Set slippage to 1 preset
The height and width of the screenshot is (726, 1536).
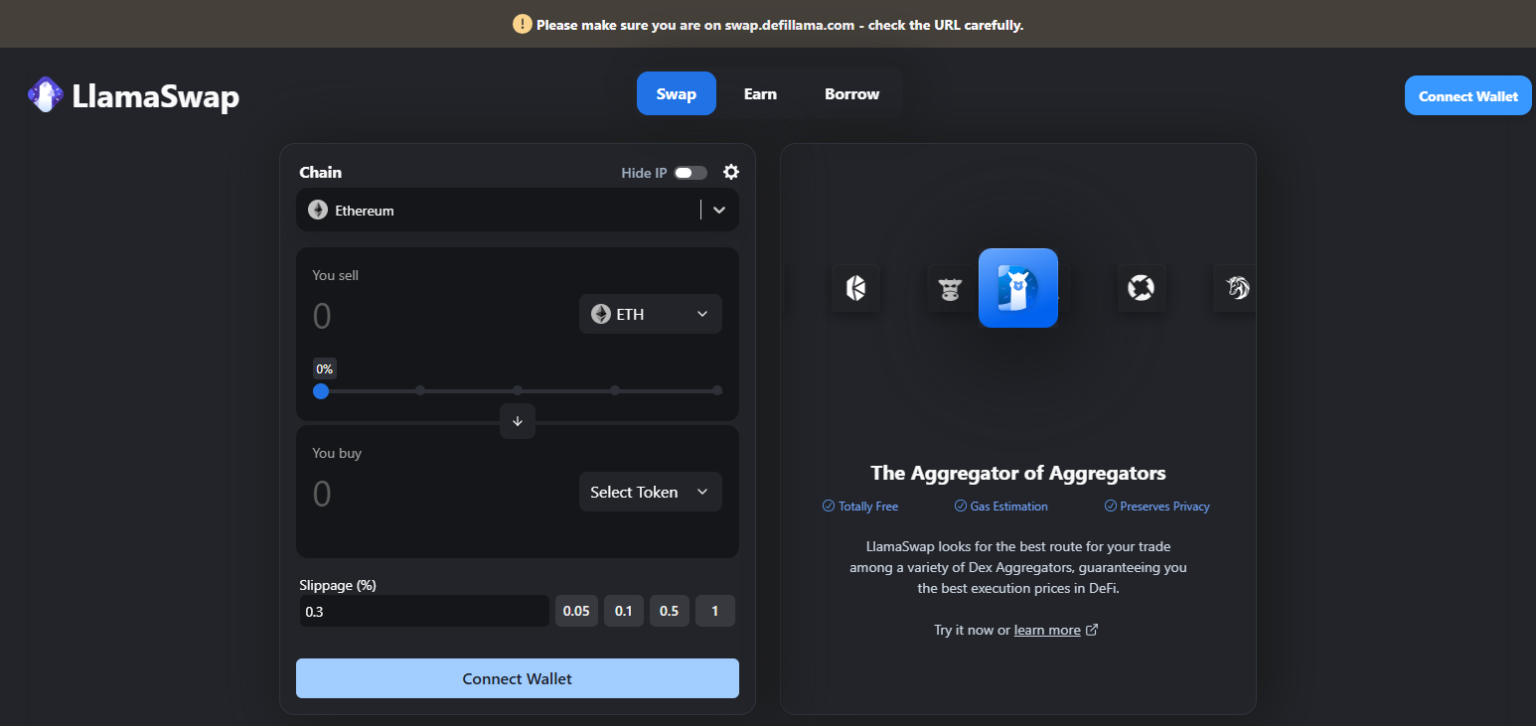[x=715, y=611]
